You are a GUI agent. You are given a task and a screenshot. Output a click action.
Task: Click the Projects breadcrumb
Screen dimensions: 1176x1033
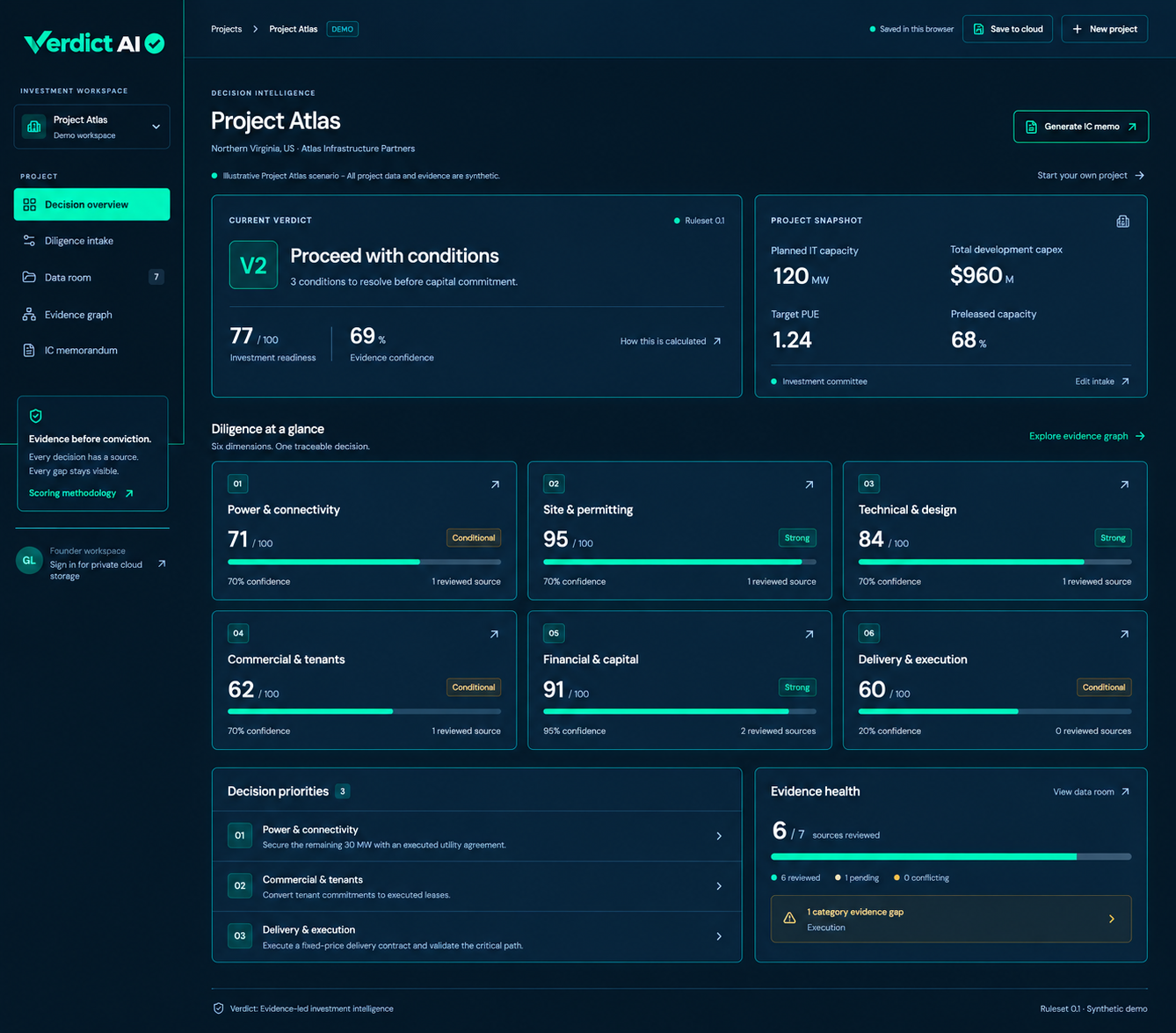[226, 29]
